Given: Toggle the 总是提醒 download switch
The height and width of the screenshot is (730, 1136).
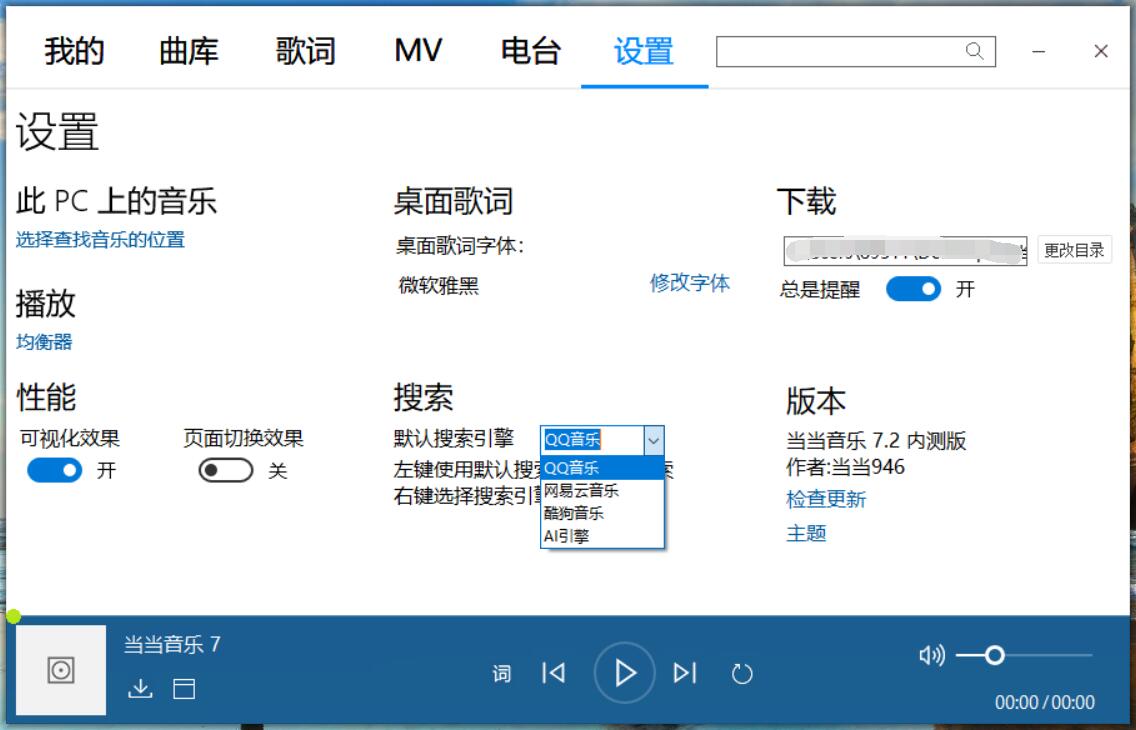Looking at the screenshot, I should pyautogui.click(x=914, y=289).
